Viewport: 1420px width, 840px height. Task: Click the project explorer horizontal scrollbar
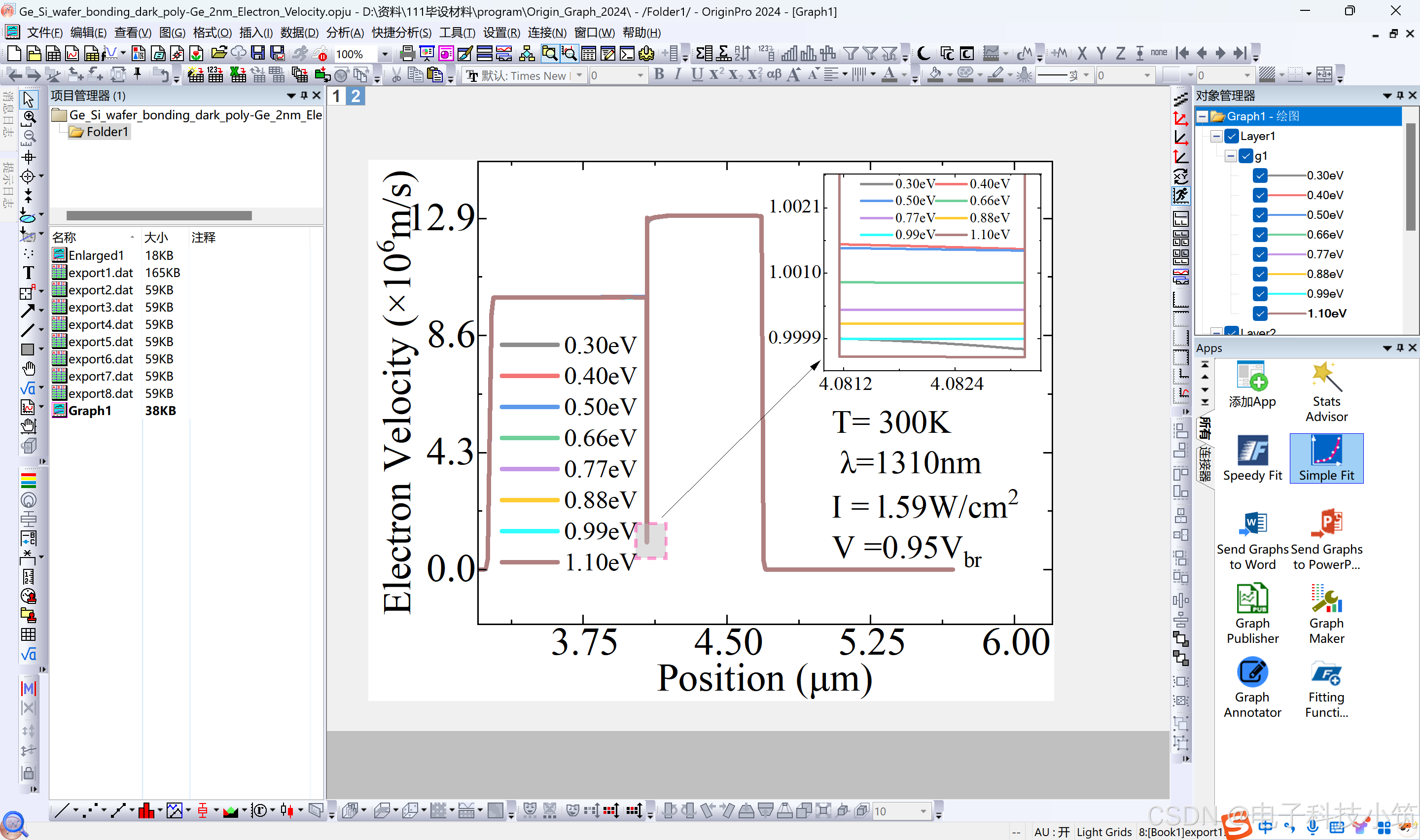click(x=159, y=215)
